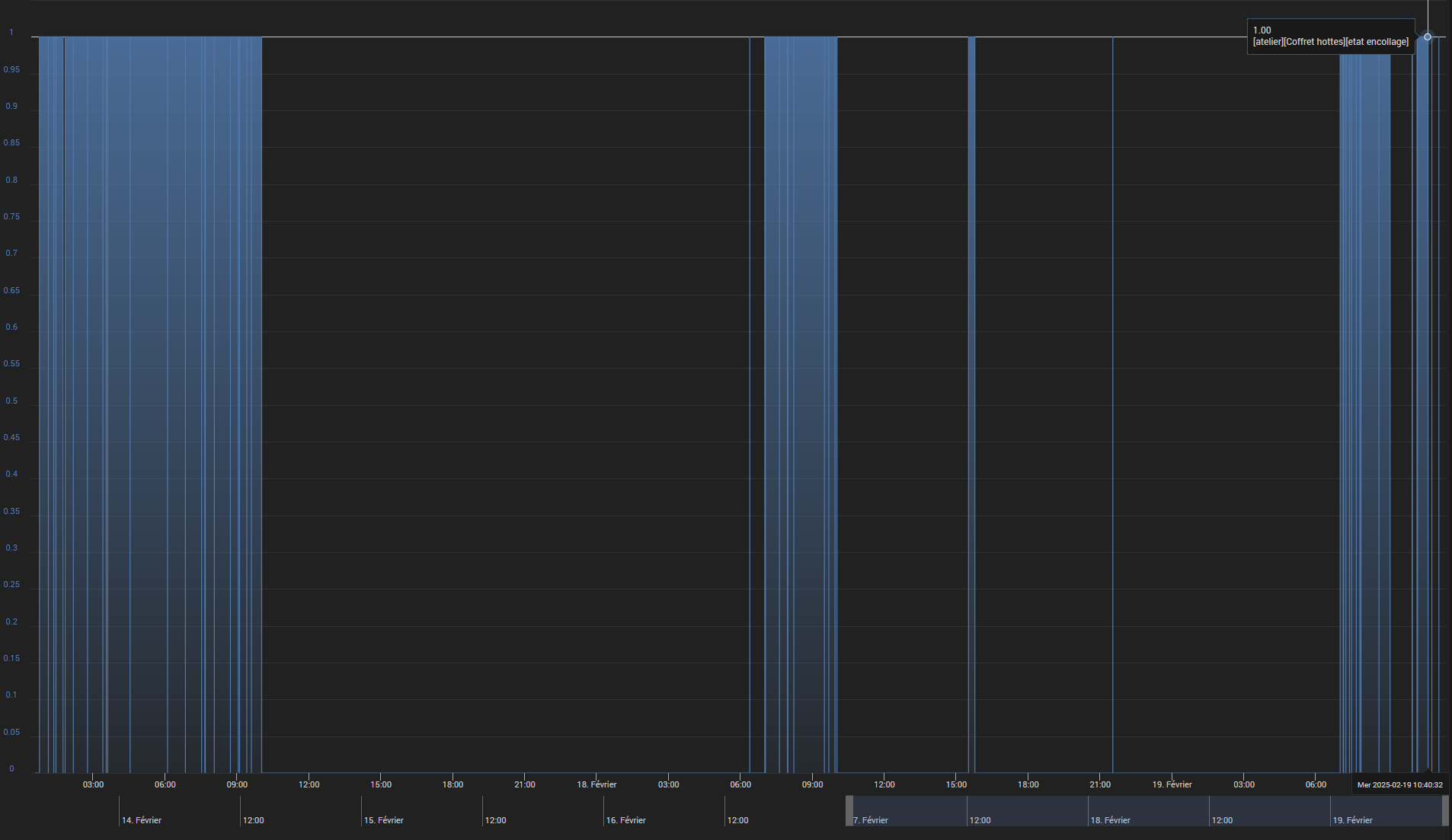Image resolution: width=1452 pixels, height=840 pixels.
Task: Click the y-axis label 0.2
Action: pyautogui.click(x=11, y=622)
